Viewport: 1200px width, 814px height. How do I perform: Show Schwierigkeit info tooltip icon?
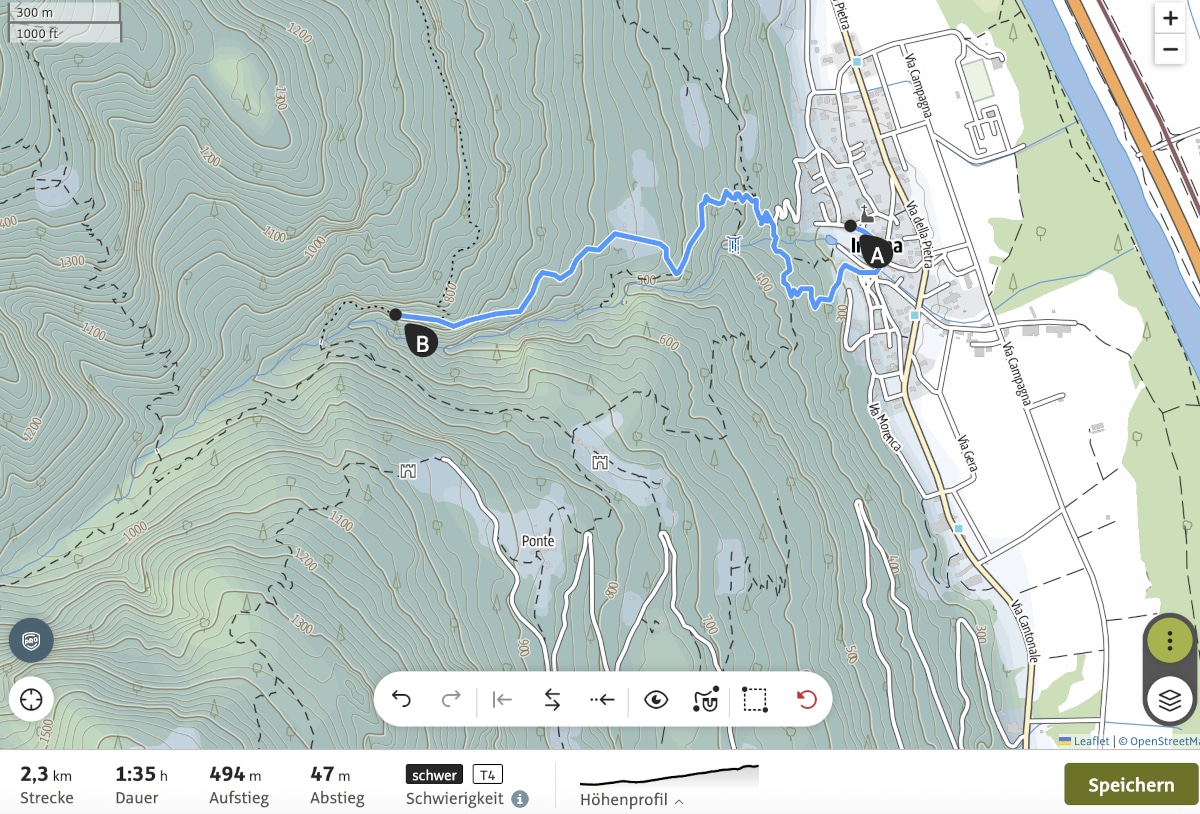(520, 799)
